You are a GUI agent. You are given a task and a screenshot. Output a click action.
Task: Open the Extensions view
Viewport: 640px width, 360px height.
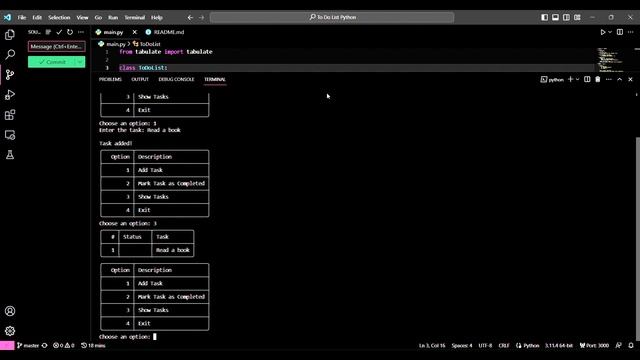point(10,115)
